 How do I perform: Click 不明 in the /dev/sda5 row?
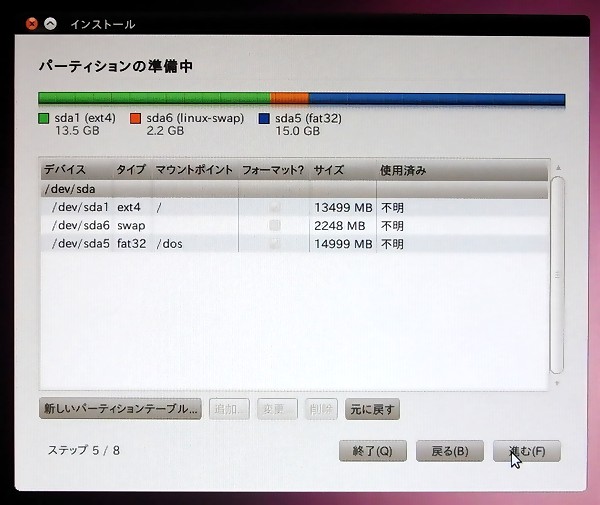coord(393,244)
